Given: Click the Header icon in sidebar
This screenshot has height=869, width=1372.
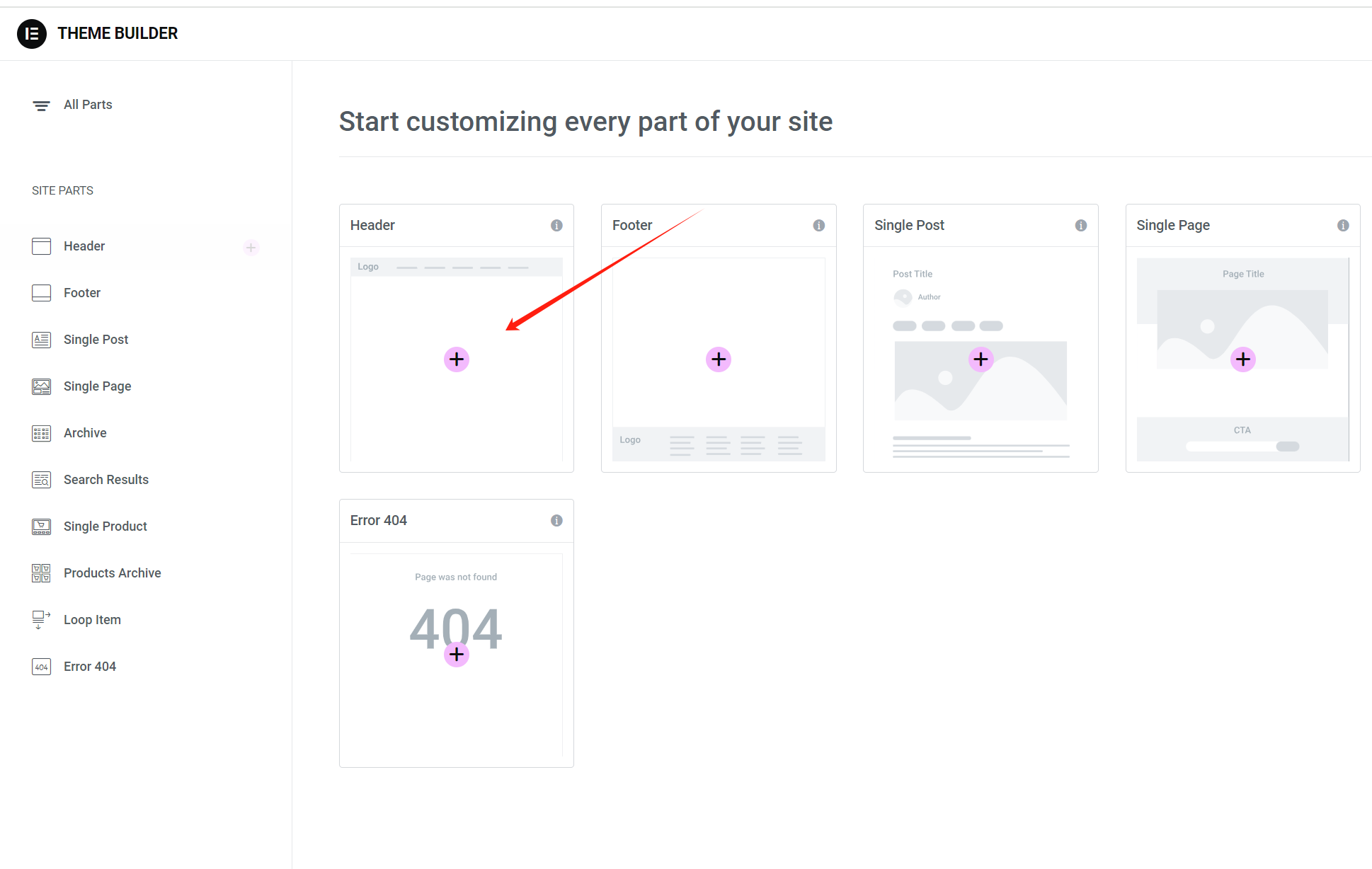Looking at the screenshot, I should pos(41,245).
